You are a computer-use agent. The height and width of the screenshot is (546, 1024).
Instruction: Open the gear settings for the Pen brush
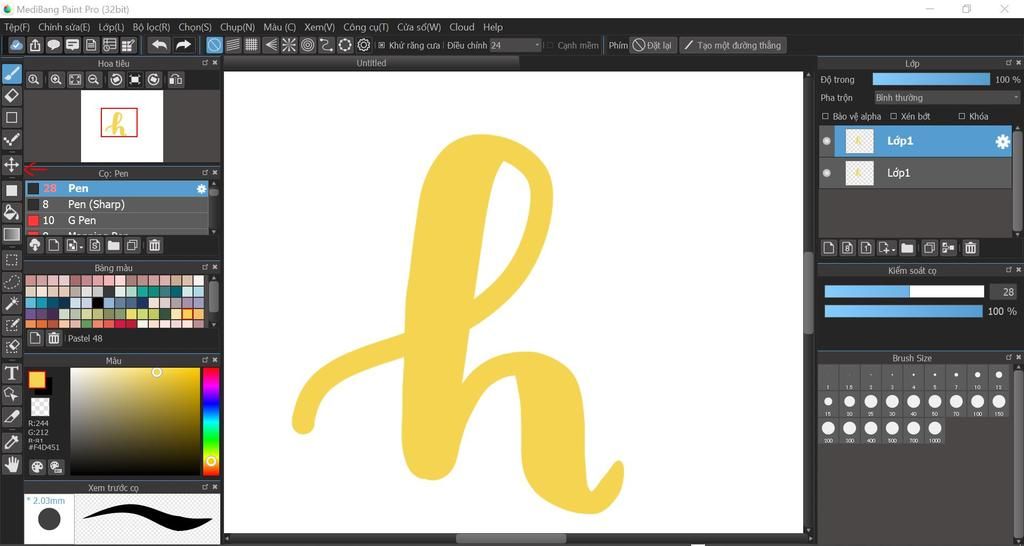(202, 189)
